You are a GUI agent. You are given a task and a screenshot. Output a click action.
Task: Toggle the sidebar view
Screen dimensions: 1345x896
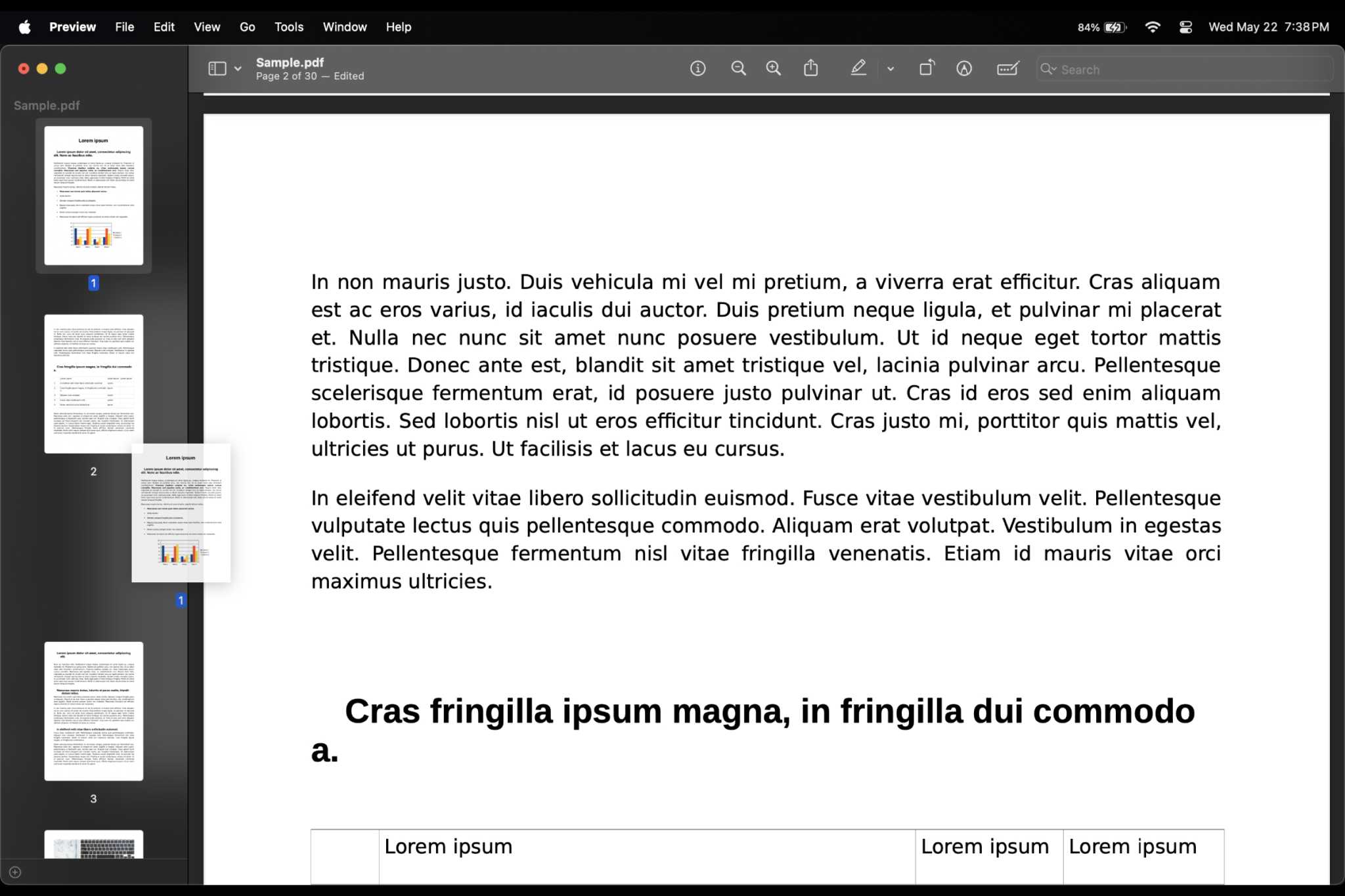click(215, 68)
